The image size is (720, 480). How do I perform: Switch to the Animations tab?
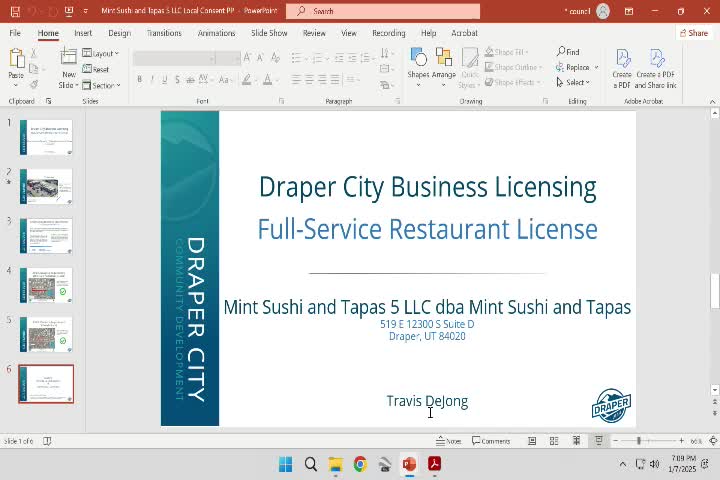(216, 33)
